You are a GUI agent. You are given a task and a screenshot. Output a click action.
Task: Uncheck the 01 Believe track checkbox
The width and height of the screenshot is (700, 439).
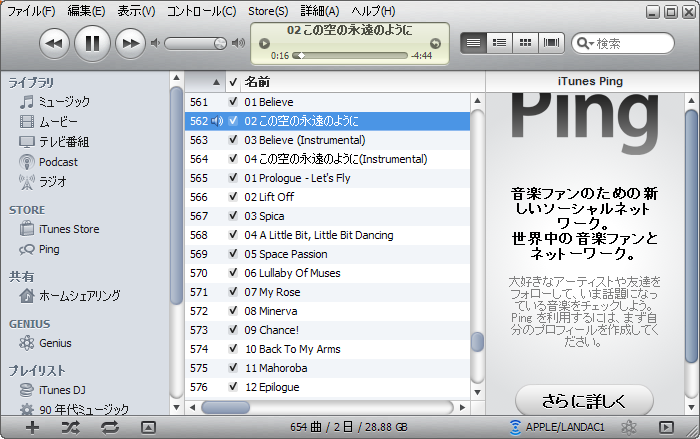click(x=233, y=101)
